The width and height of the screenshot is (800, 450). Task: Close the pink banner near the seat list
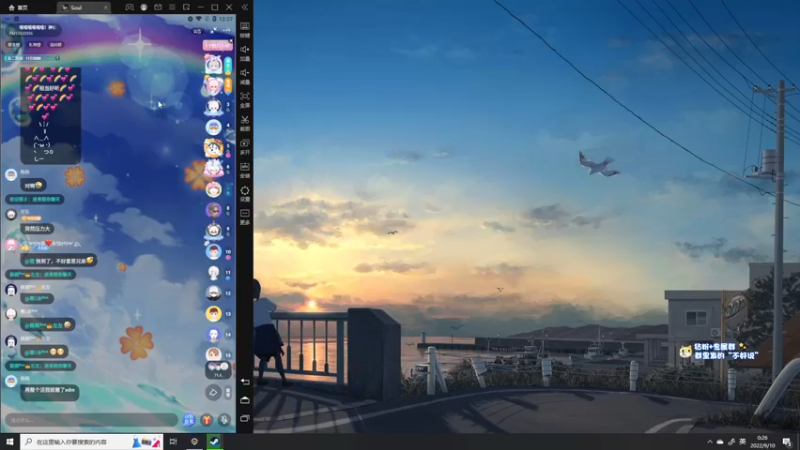231,40
